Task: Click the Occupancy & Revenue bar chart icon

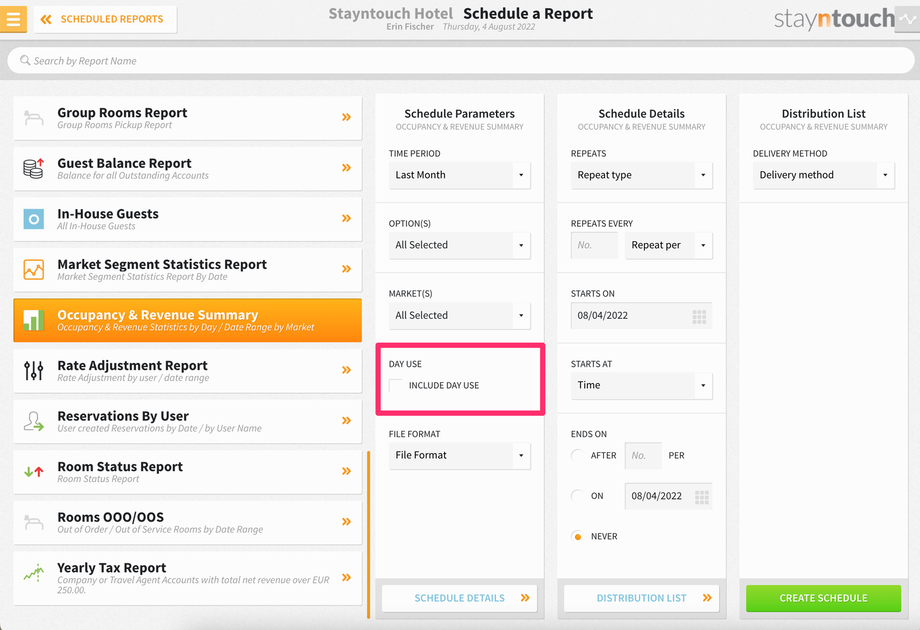Action: pos(33,320)
